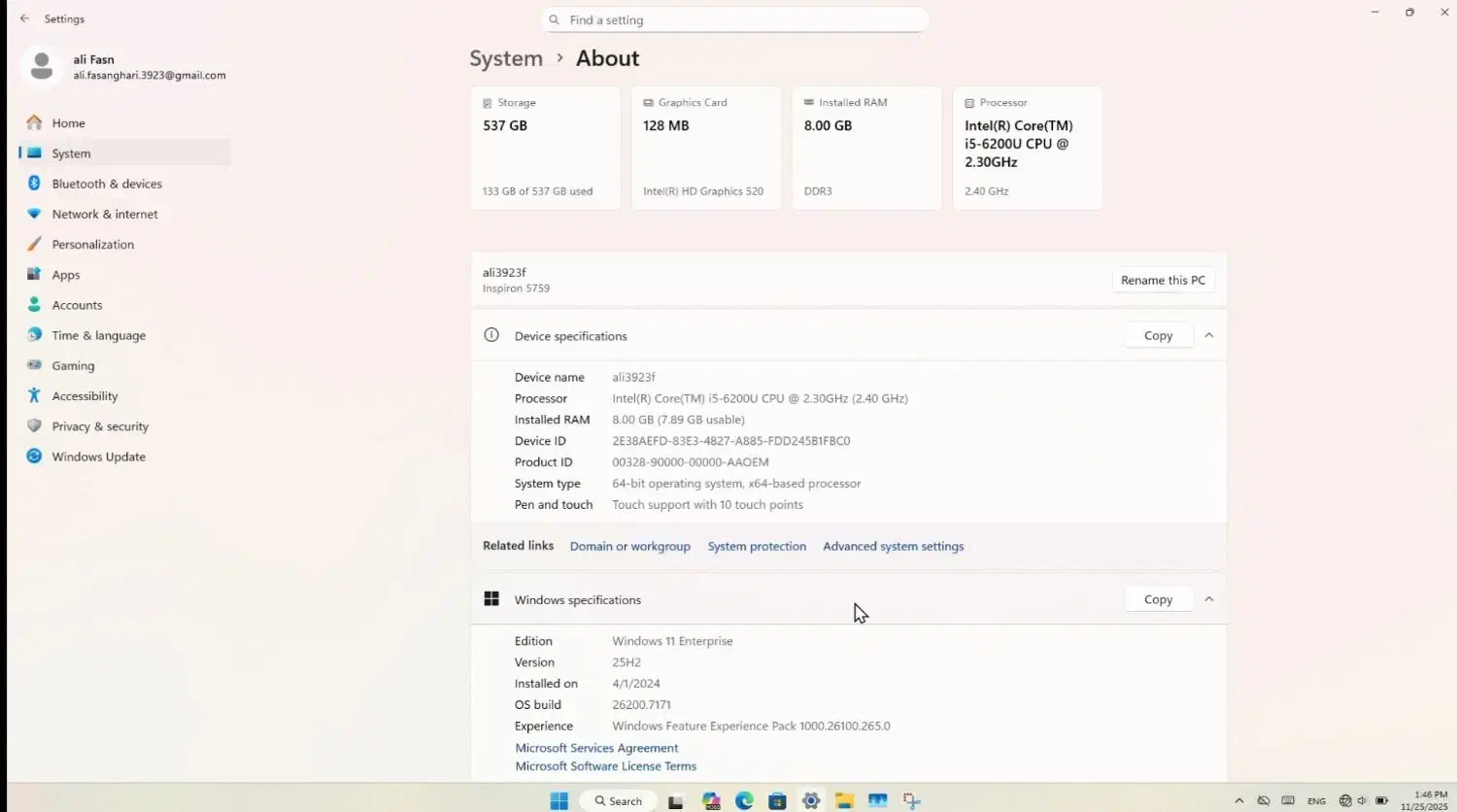The height and width of the screenshot is (812, 1457).
Task: Open the Accounts settings page
Action: (77, 305)
